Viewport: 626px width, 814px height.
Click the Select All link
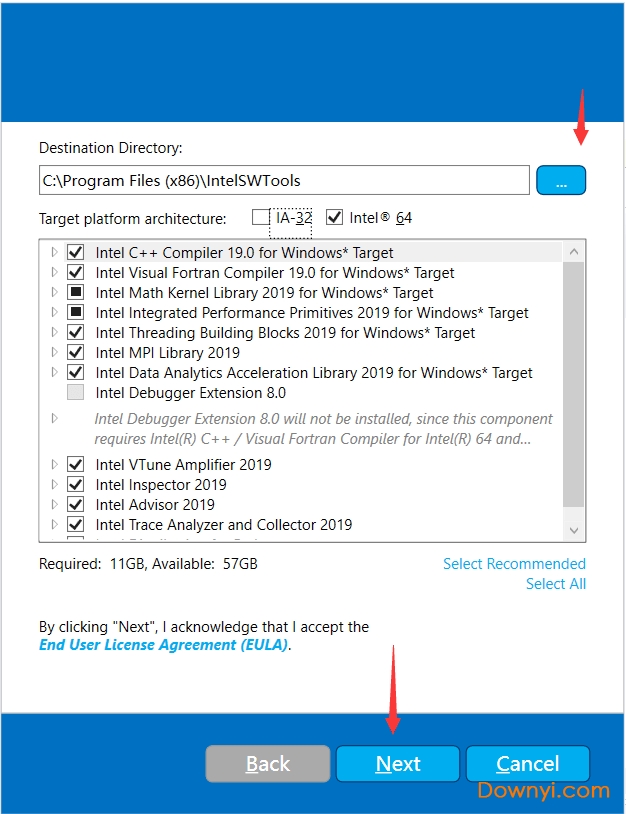(x=555, y=584)
